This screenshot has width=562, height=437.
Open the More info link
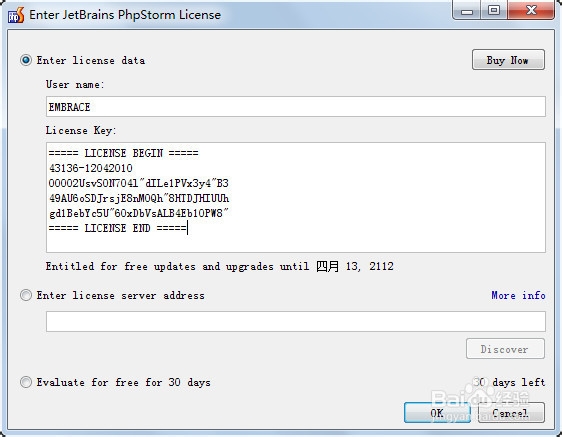pyautogui.click(x=518, y=295)
